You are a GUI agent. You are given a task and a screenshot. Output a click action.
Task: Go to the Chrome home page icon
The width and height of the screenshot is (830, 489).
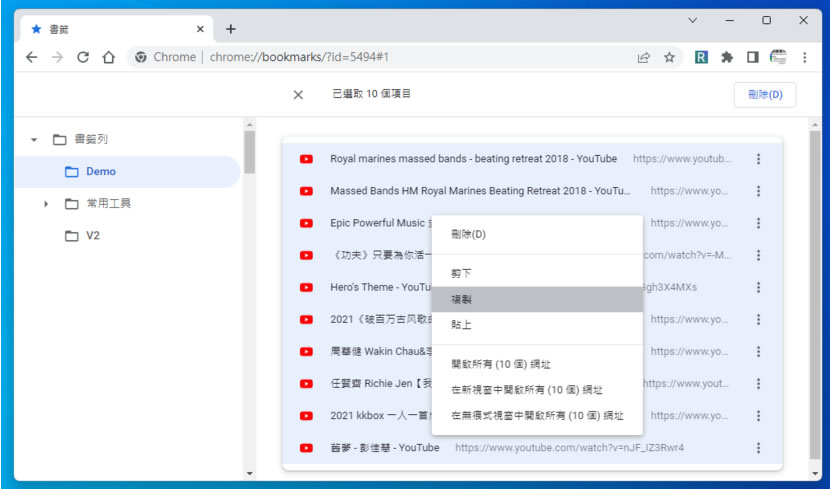tap(109, 57)
